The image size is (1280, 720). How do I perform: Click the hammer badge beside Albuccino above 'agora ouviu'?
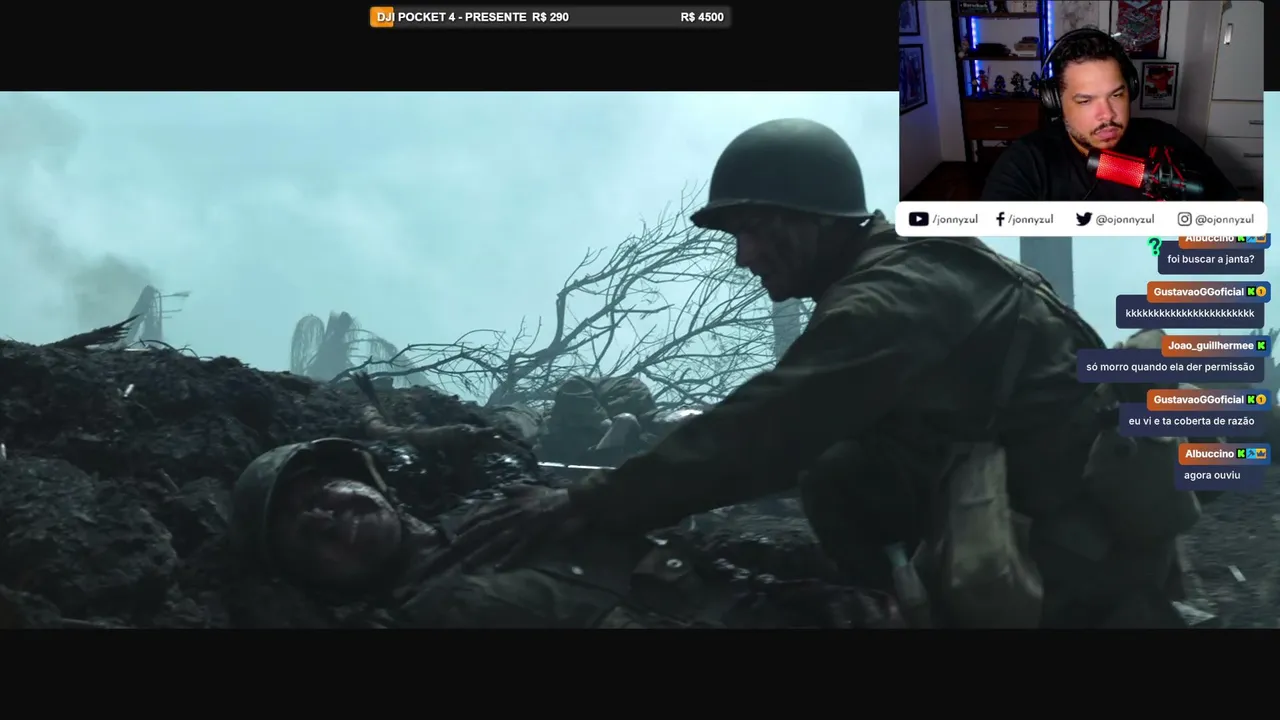1251,454
